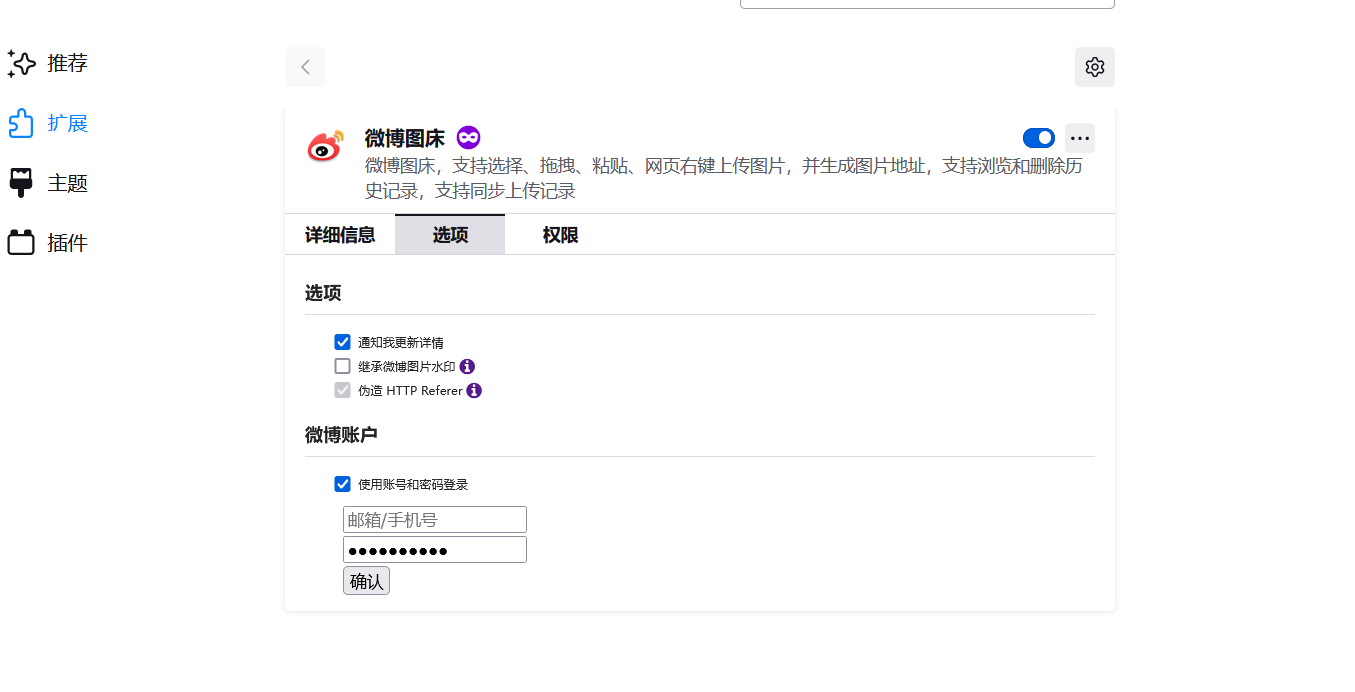Screen dimensions: 1355x692
Task: Disable the 微博图床 extension toggle
Action: point(1039,138)
